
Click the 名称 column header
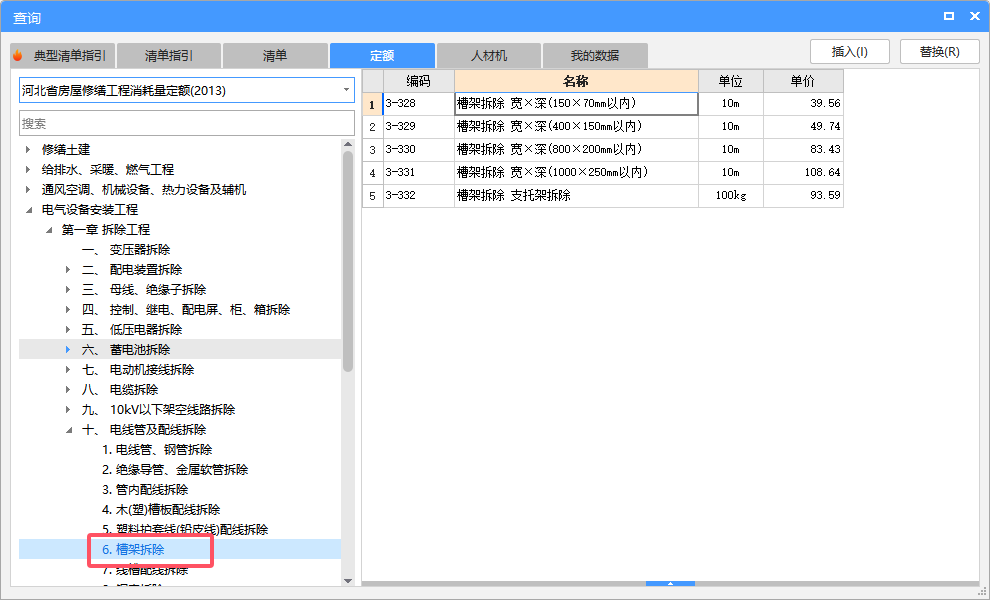[576, 81]
